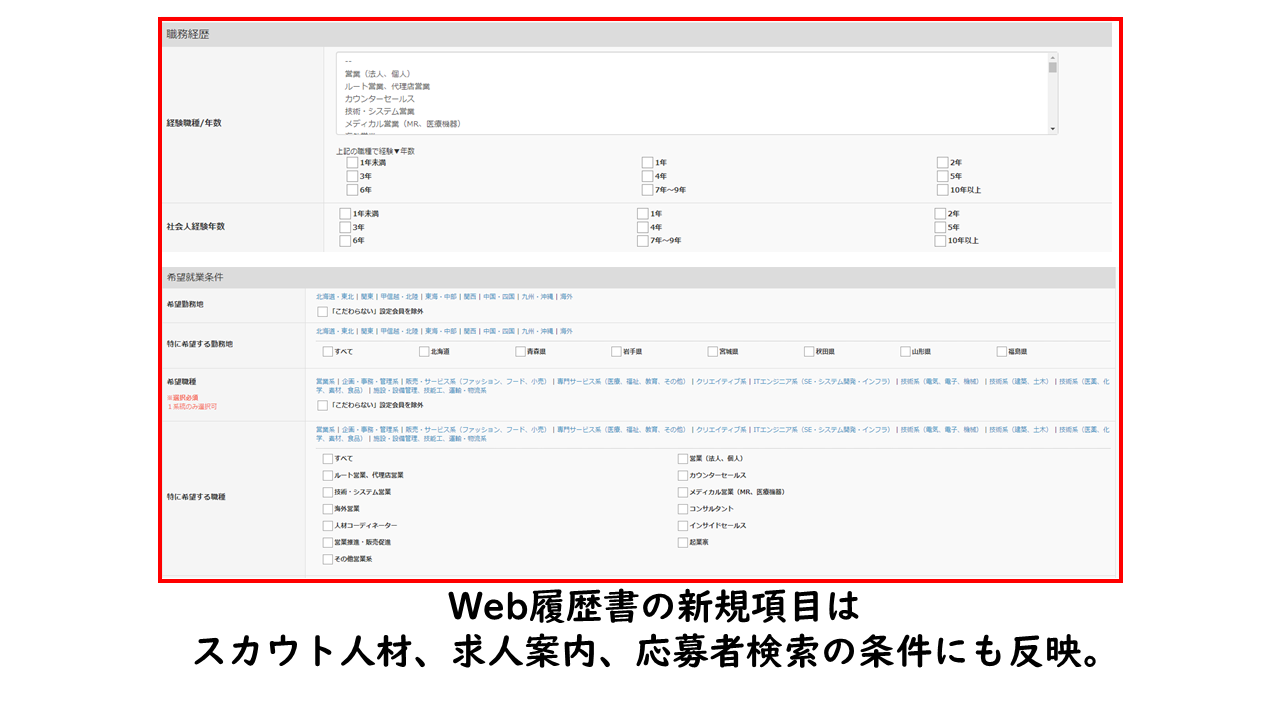Tick「こだわらない」設定会員を除外 in 希望勤務地 row
Image resolution: width=1280 pixels, height=720 pixels.
click(x=322, y=312)
